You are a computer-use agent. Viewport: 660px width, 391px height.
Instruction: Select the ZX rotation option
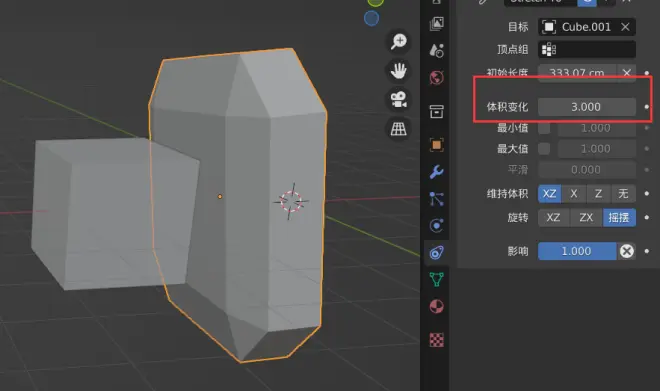coord(586,218)
